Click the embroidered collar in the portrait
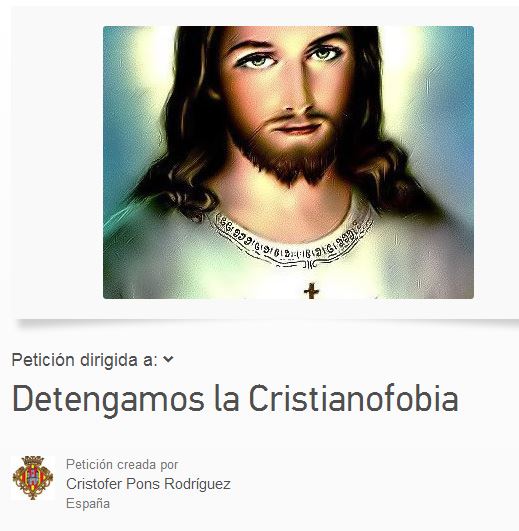Viewport: 519px width, 531px height. tap(291, 242)
